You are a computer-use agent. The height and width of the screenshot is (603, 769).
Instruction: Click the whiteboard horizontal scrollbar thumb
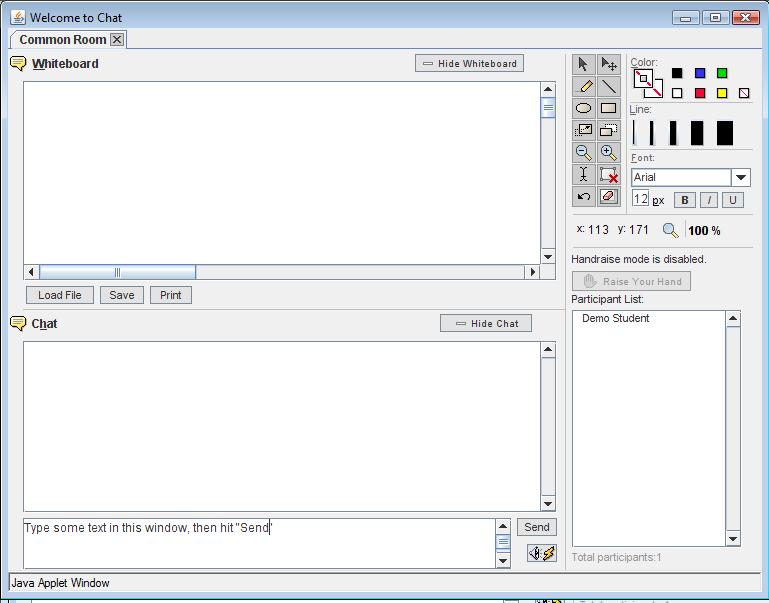pos(117,272)
